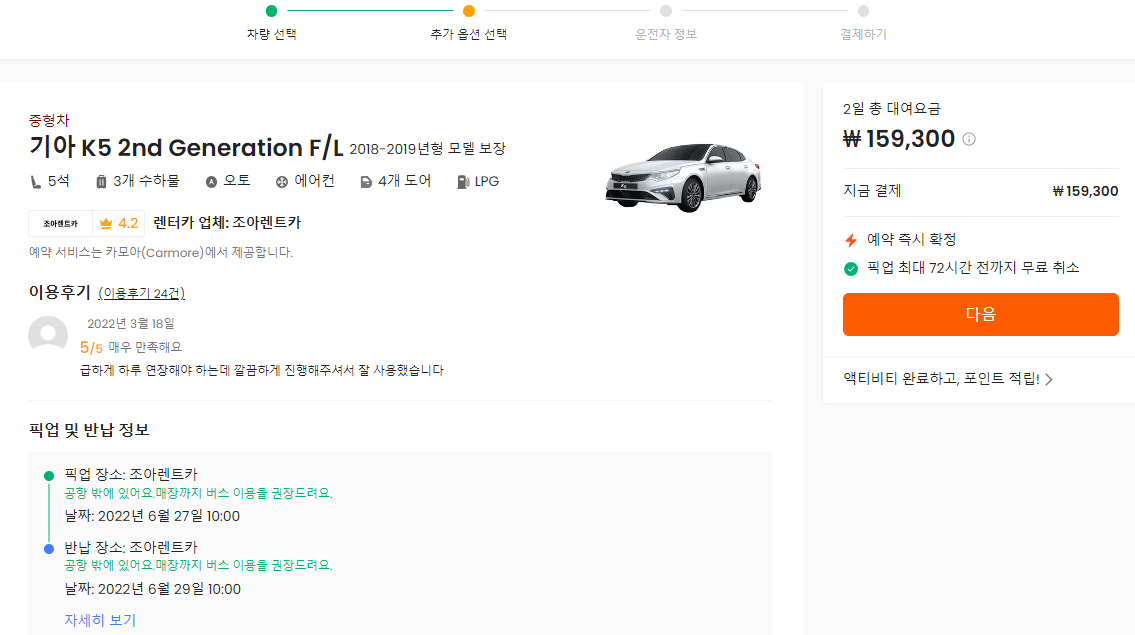Click the 카모아(Carmore) service notice text
Image resolution: width=1135 pixels, height=635 pixels.
[x=161, y=253]
